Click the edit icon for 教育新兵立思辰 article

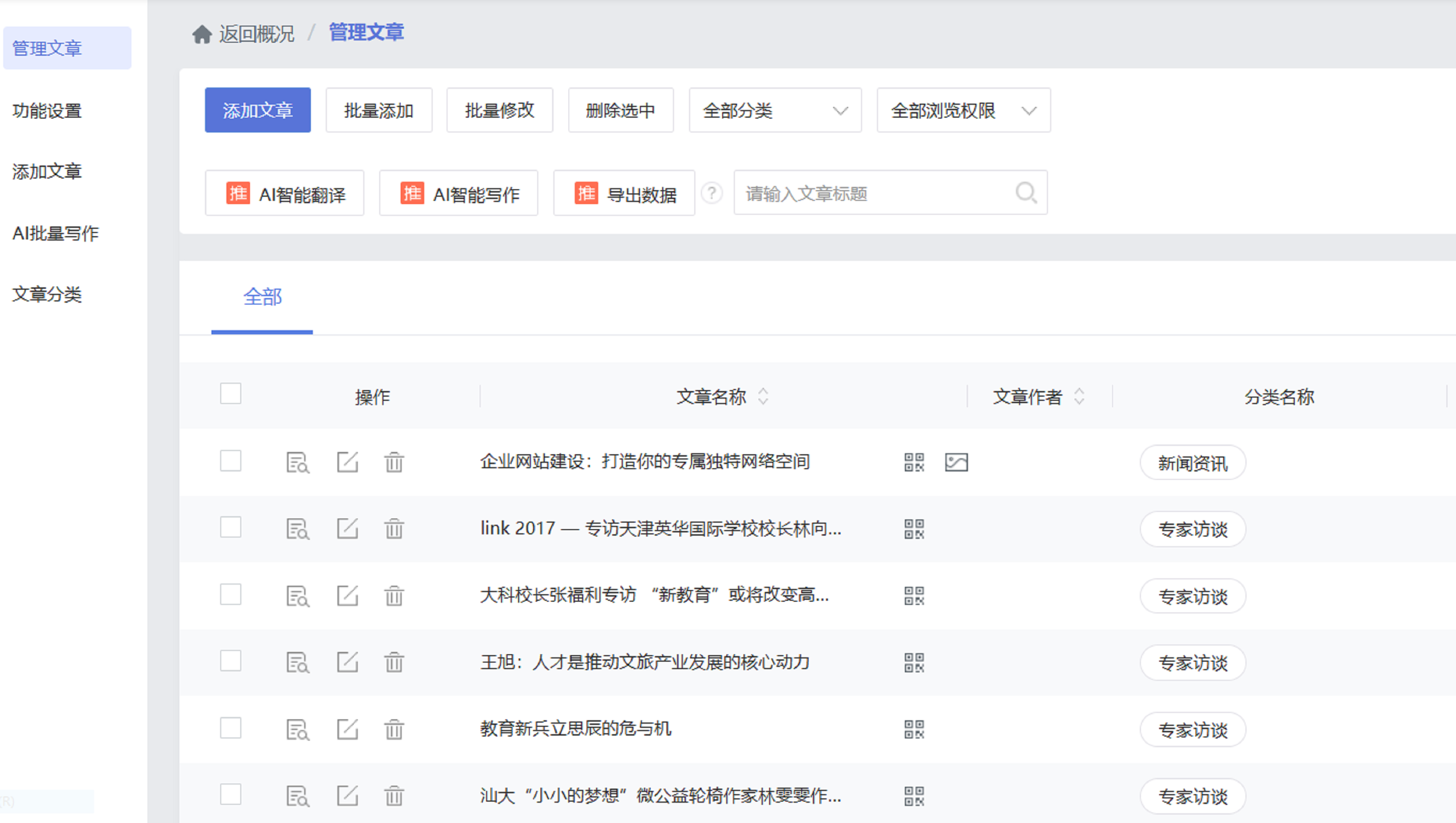click(347, 729)
